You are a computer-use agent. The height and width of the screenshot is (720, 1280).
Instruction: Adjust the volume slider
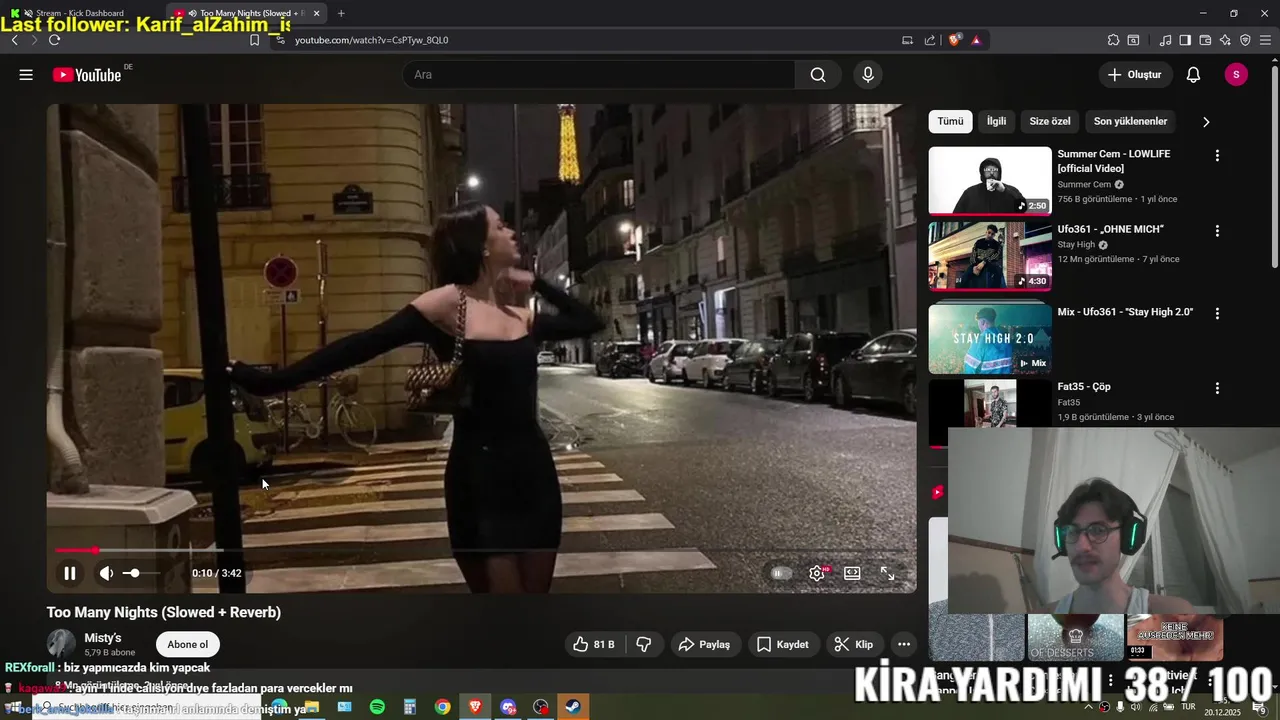[x=140, y=573]
